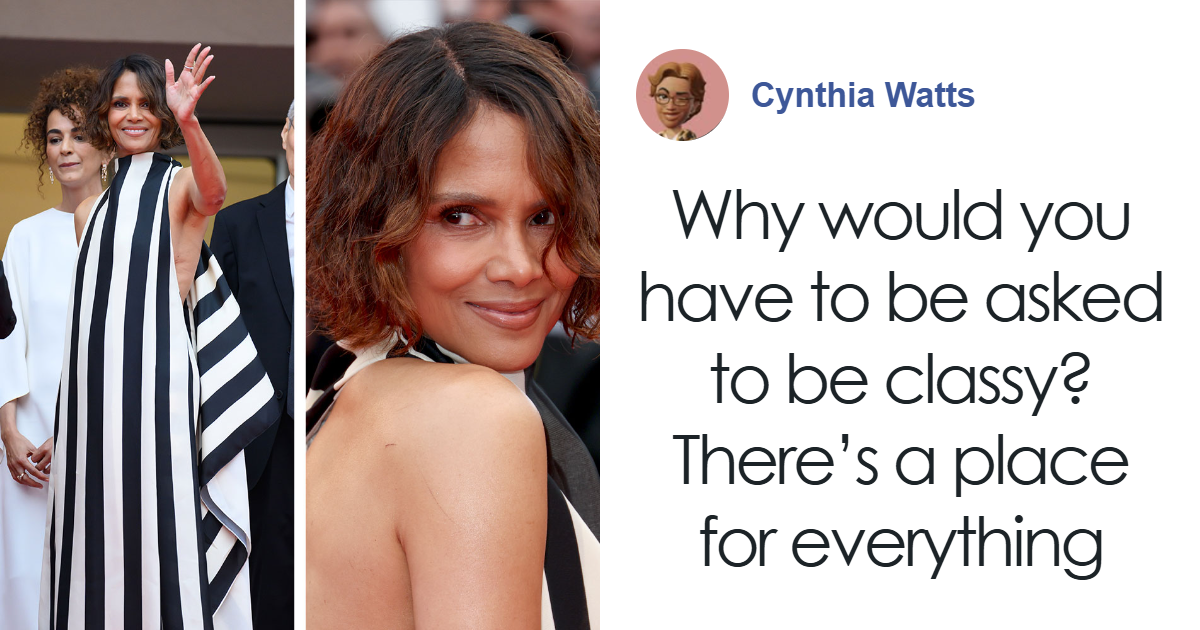Click the white divider between the photos
Image resolution: width=1200 pixels, height=630 pixels.
click(x=300, y=315)
